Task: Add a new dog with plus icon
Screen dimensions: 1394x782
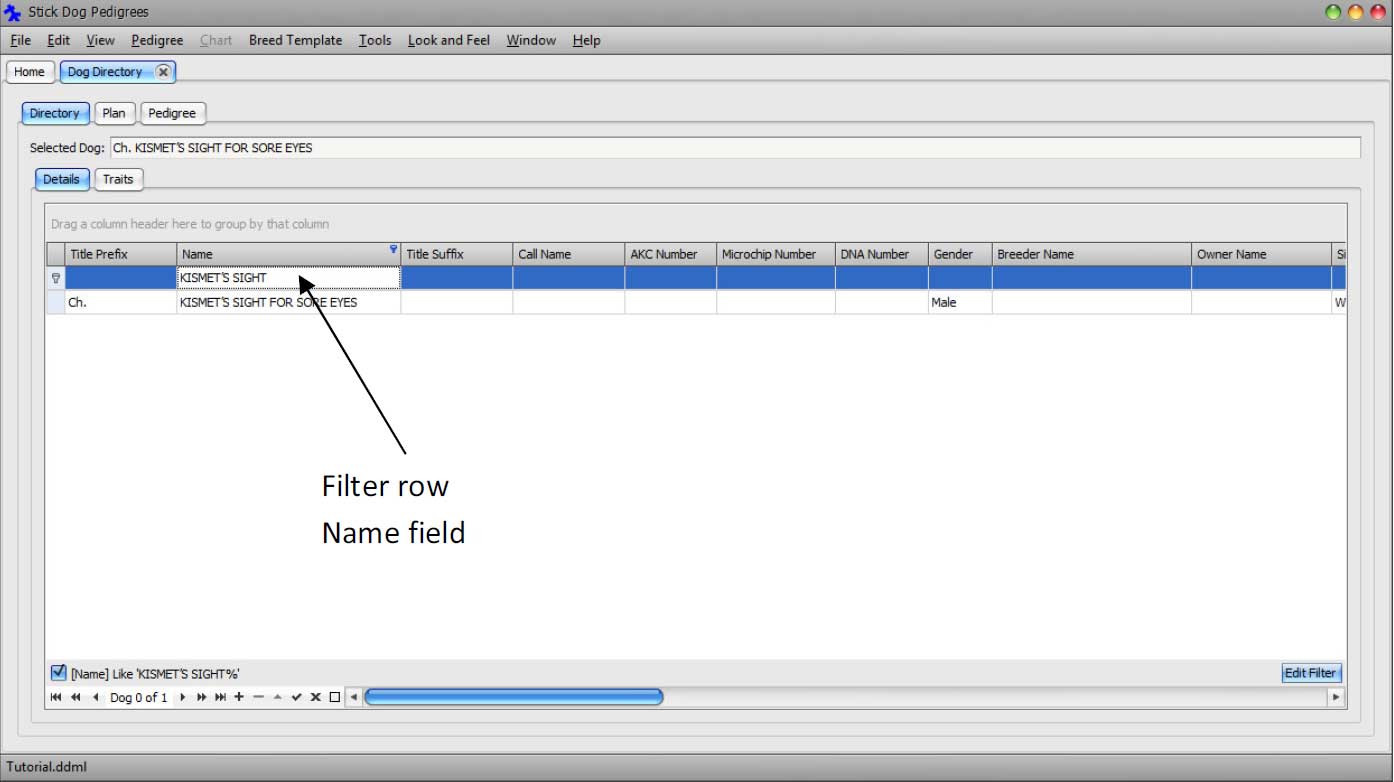Action: [x=239, y=697]
